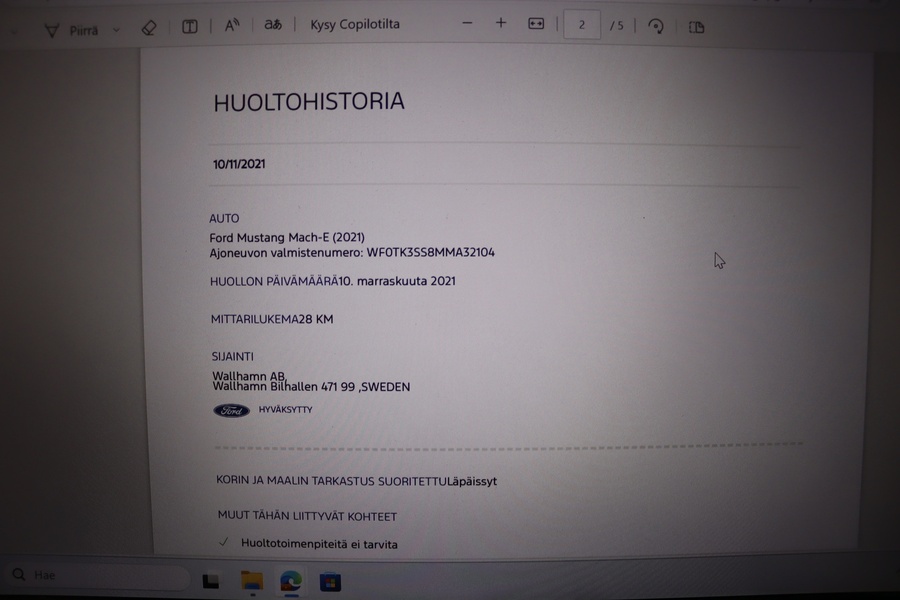Click the read aloud icon
900x600 pixels.
pyautogui.click(x=232, y=26)
